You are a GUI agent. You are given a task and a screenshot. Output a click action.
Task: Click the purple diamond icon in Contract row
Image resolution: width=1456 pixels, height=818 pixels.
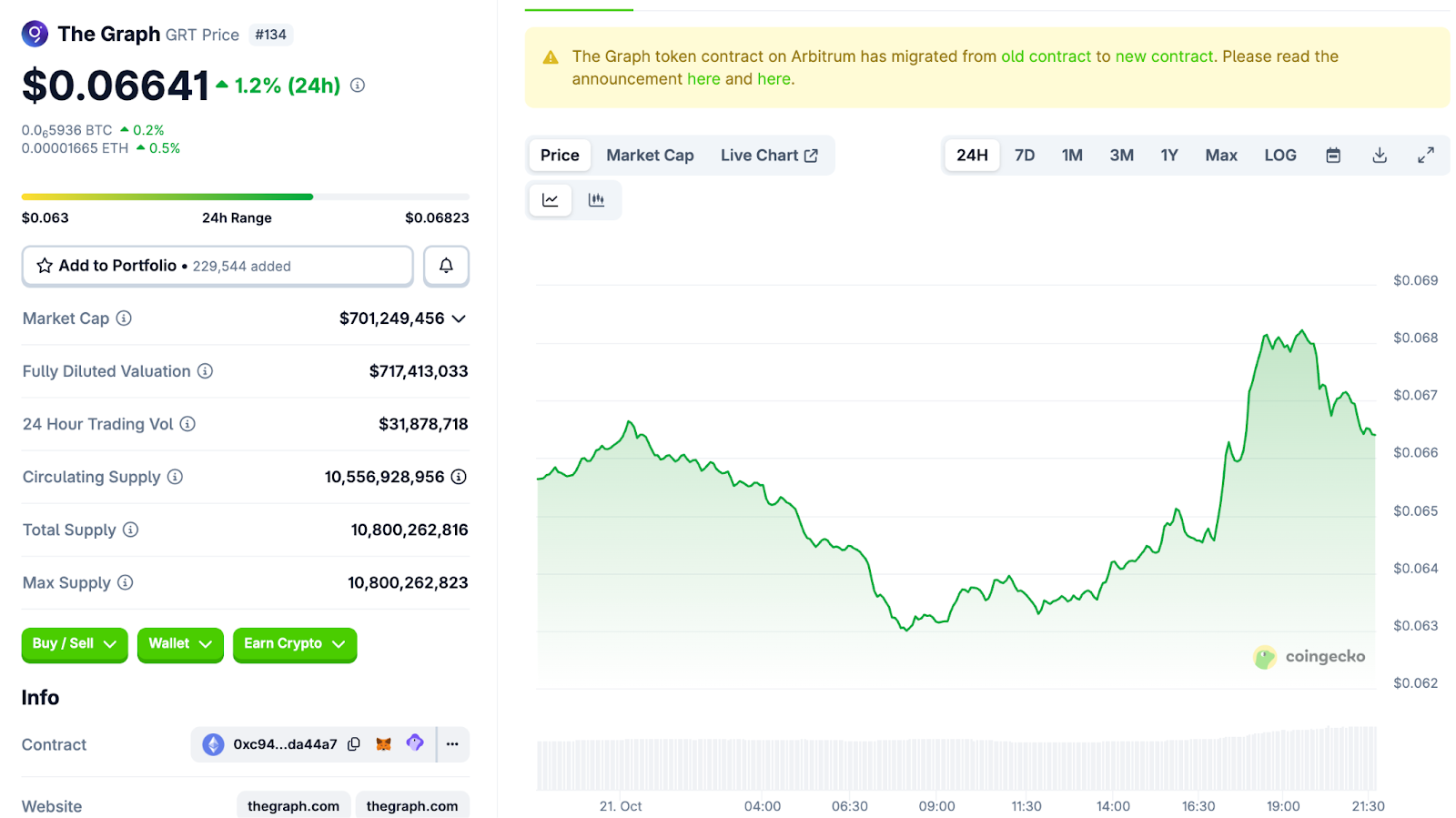[415, 743]
